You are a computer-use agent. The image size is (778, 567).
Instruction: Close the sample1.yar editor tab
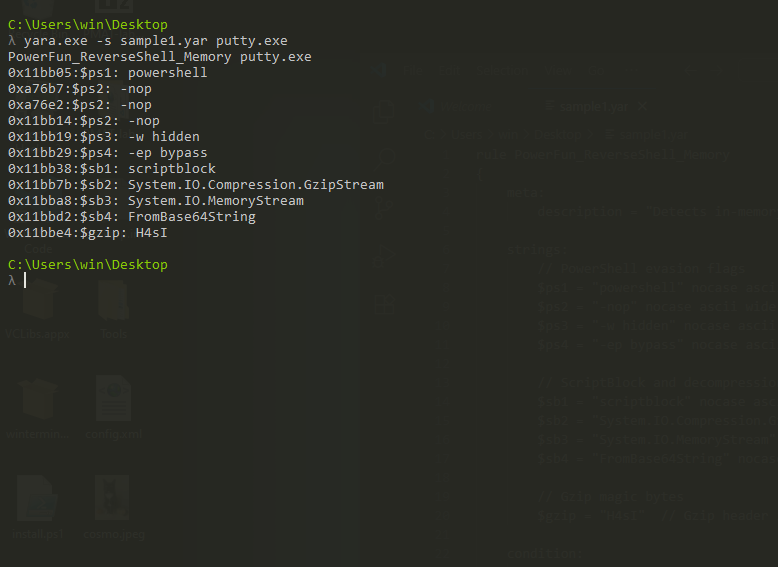coord(640,105)
